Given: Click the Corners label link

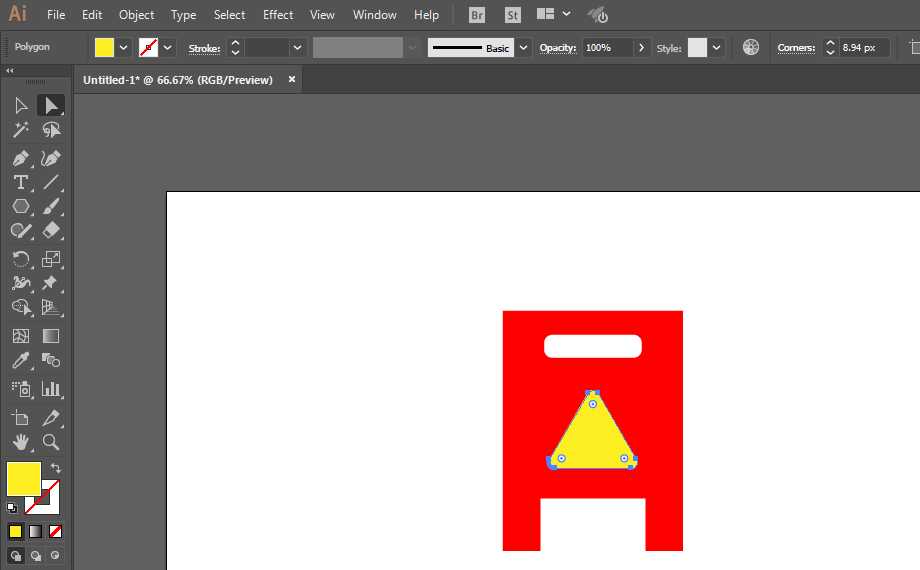Looking at the screenshot, I should 796,48.
